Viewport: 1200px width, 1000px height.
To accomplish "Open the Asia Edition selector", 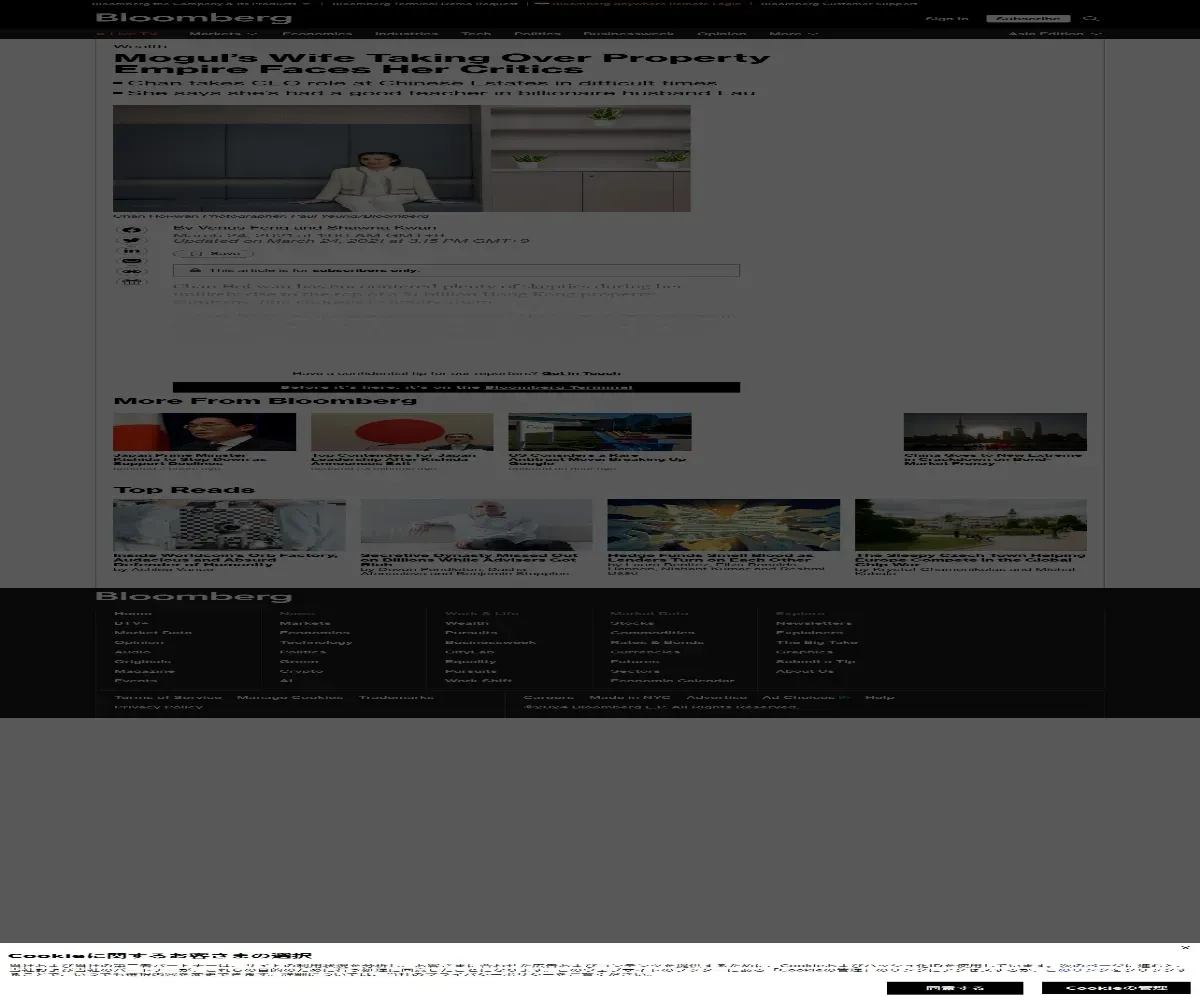I will tap(1055, 34).
